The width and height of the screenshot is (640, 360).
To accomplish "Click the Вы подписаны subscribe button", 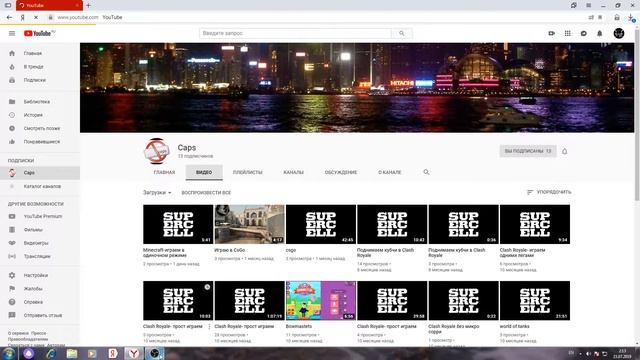I will click(x=528, y=151).
